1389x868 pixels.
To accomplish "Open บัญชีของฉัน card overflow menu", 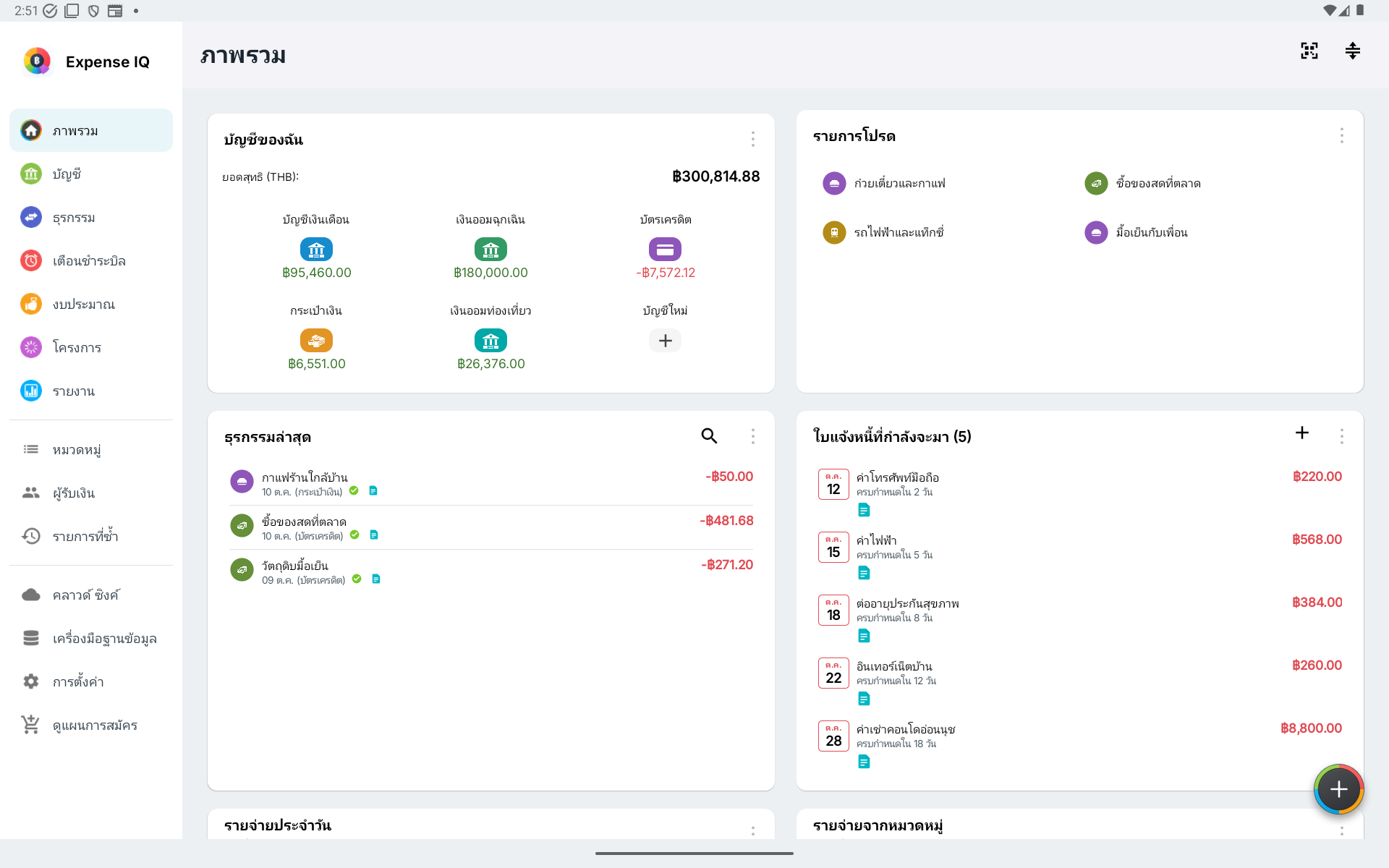I will point(753,139).
